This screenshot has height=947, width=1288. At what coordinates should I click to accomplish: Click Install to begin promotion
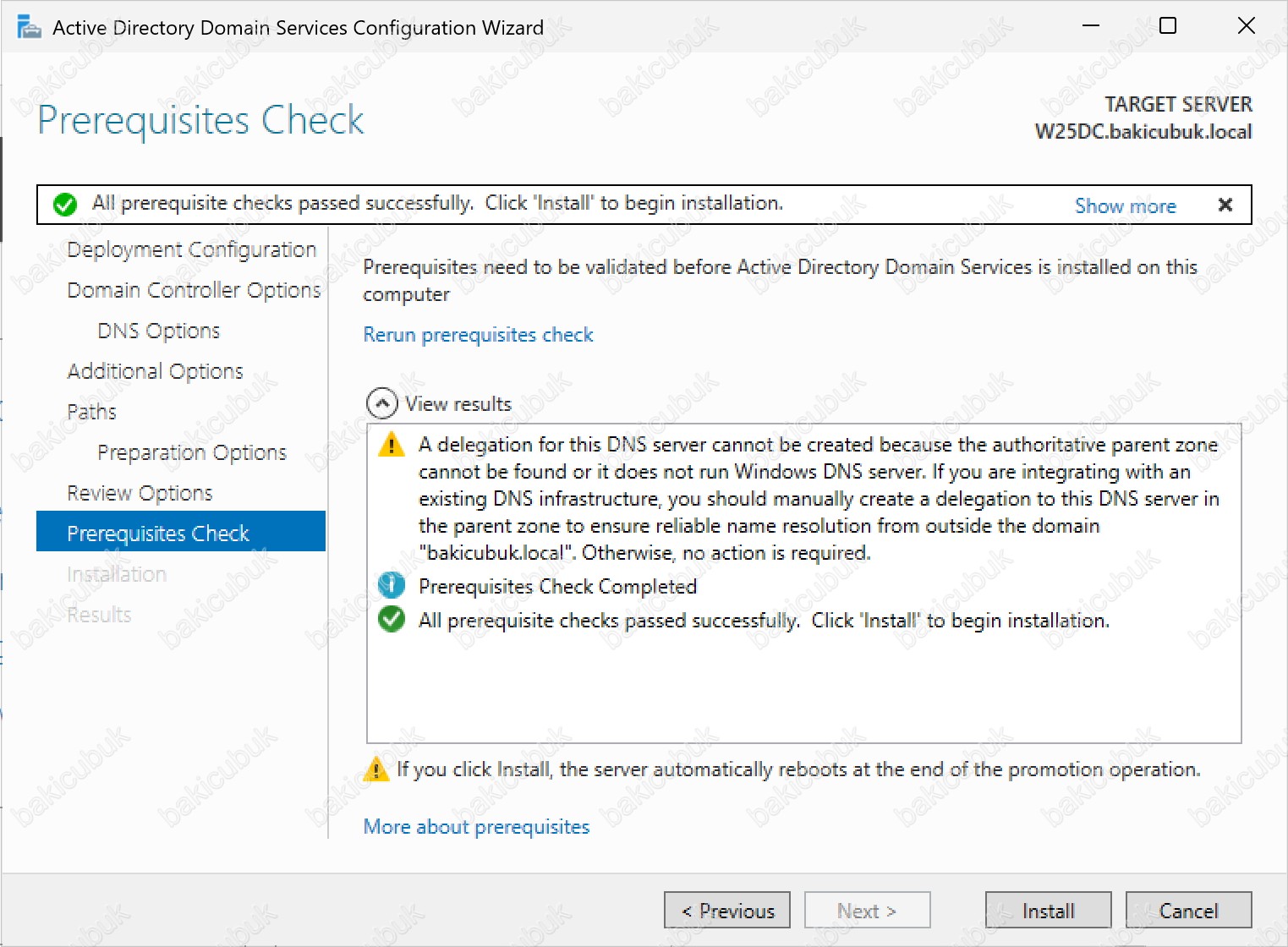[x=1049, y=910]
